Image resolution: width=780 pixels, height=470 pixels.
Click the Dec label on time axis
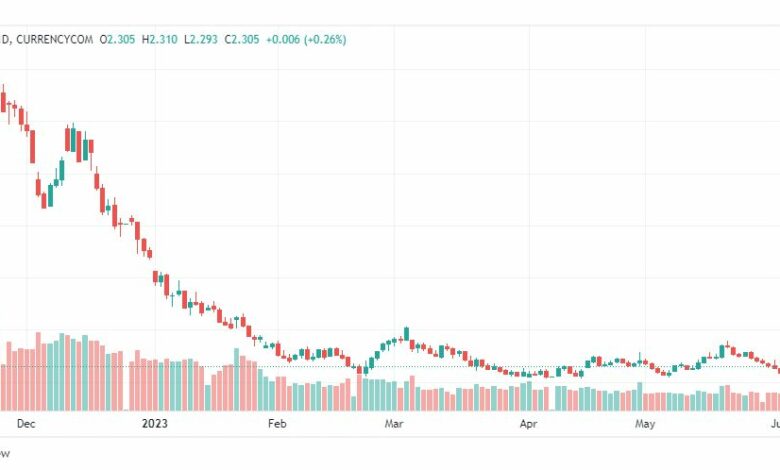26,424
